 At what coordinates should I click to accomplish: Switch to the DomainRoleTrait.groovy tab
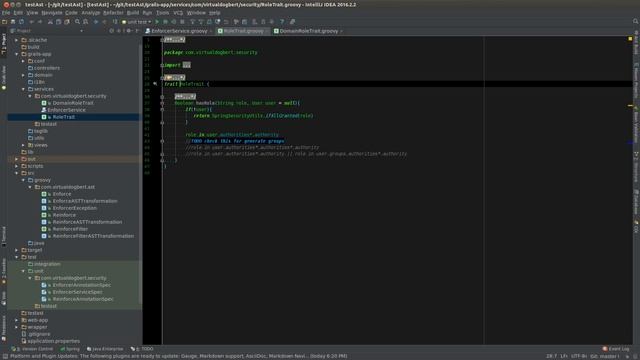pyautogui.click(x=309, y=31)
